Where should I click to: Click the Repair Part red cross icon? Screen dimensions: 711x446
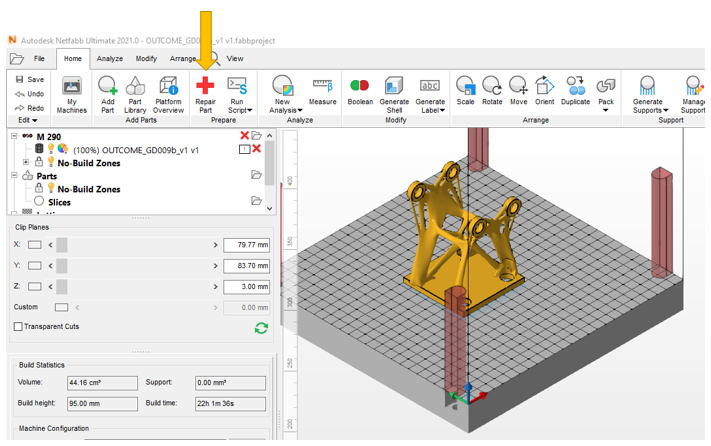pos(205,86)
